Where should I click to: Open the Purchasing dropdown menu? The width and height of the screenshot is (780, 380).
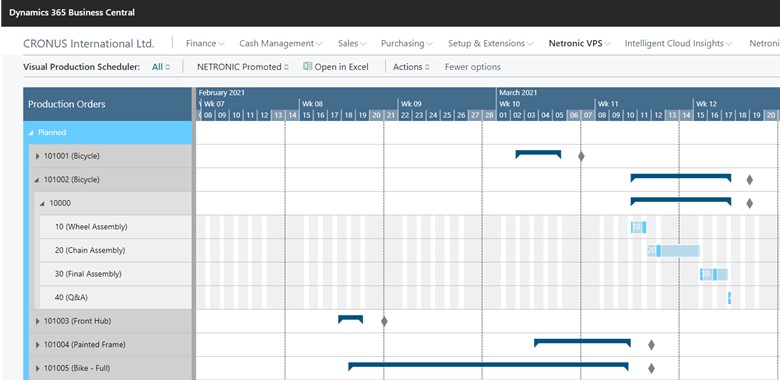[x=406, y=43]
